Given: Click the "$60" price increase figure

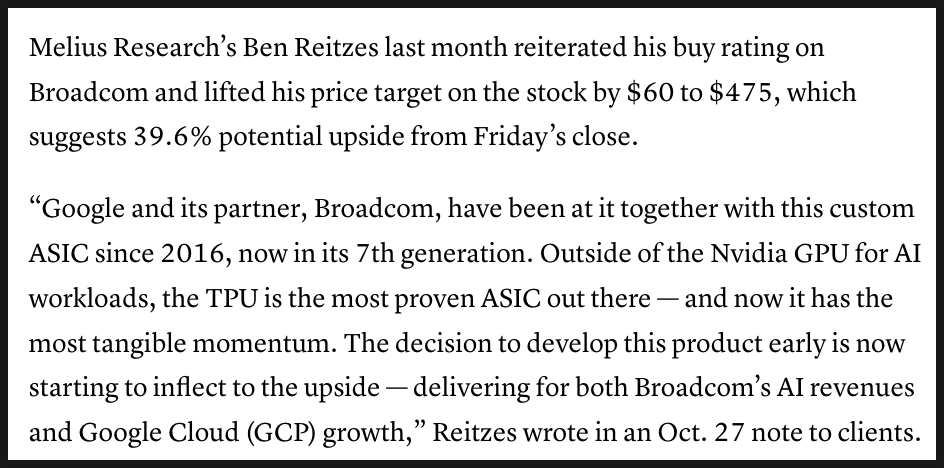Looking at the screenshot, I should [x=650, y=92].
